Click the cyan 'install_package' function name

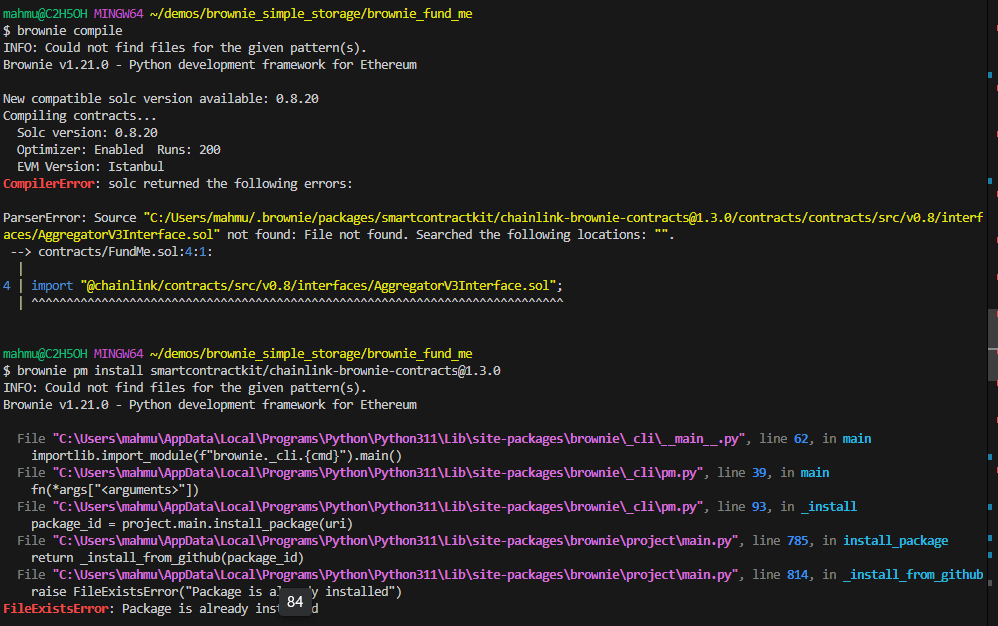pyautogui.click(x=896, y=541)
